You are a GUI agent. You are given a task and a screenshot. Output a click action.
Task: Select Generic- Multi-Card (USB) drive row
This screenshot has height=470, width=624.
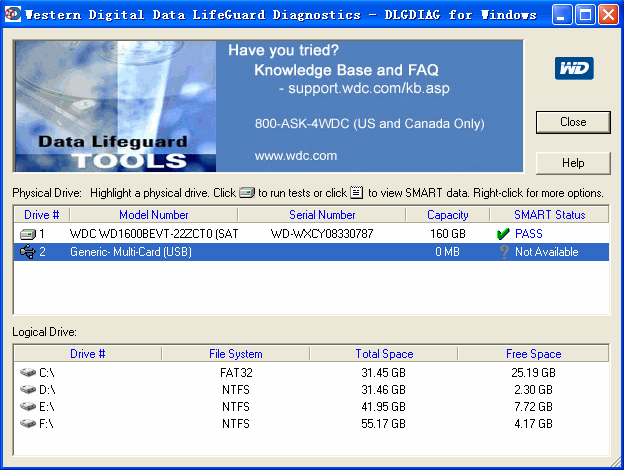tap(311, 252)
